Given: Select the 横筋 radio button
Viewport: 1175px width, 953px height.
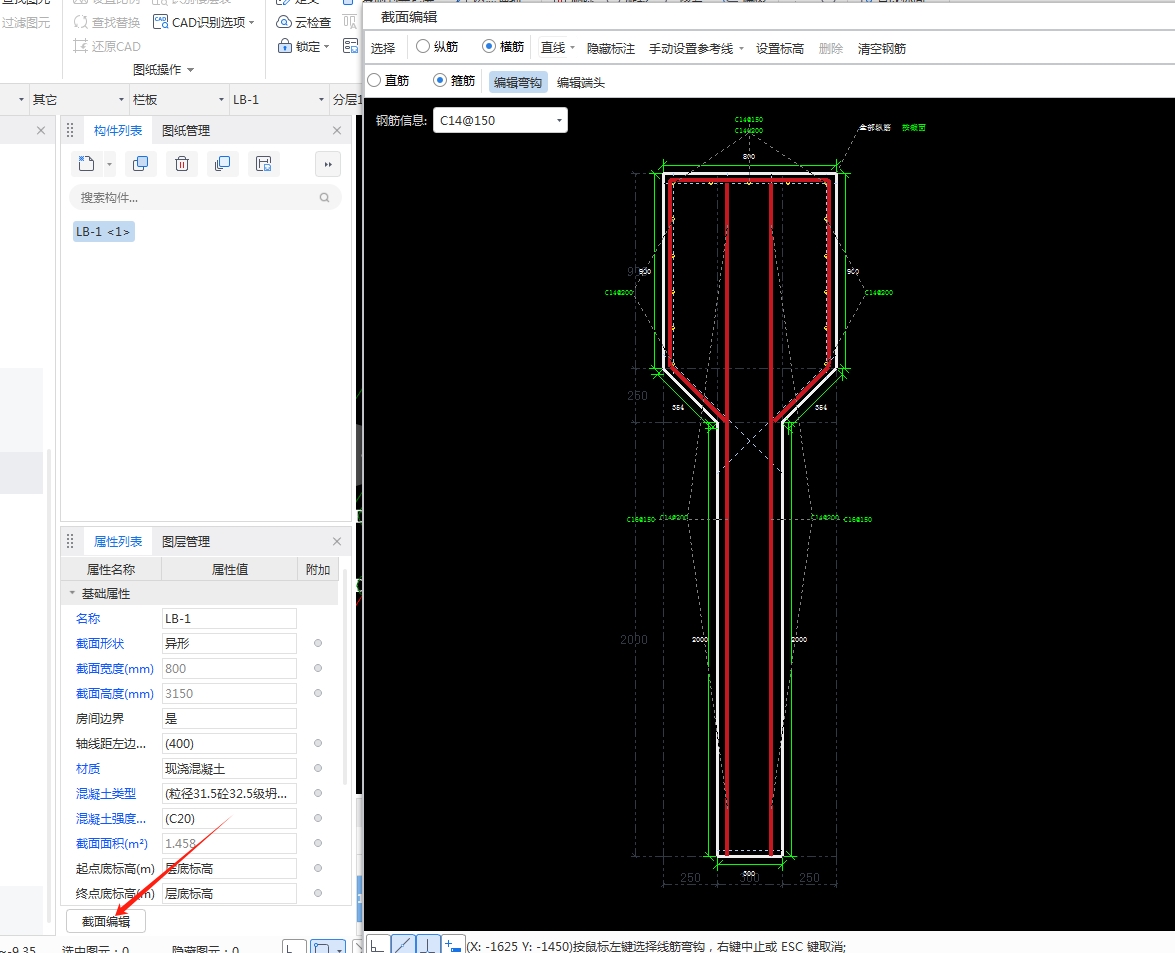Looking at the screenshot, I should click(489, 46).
